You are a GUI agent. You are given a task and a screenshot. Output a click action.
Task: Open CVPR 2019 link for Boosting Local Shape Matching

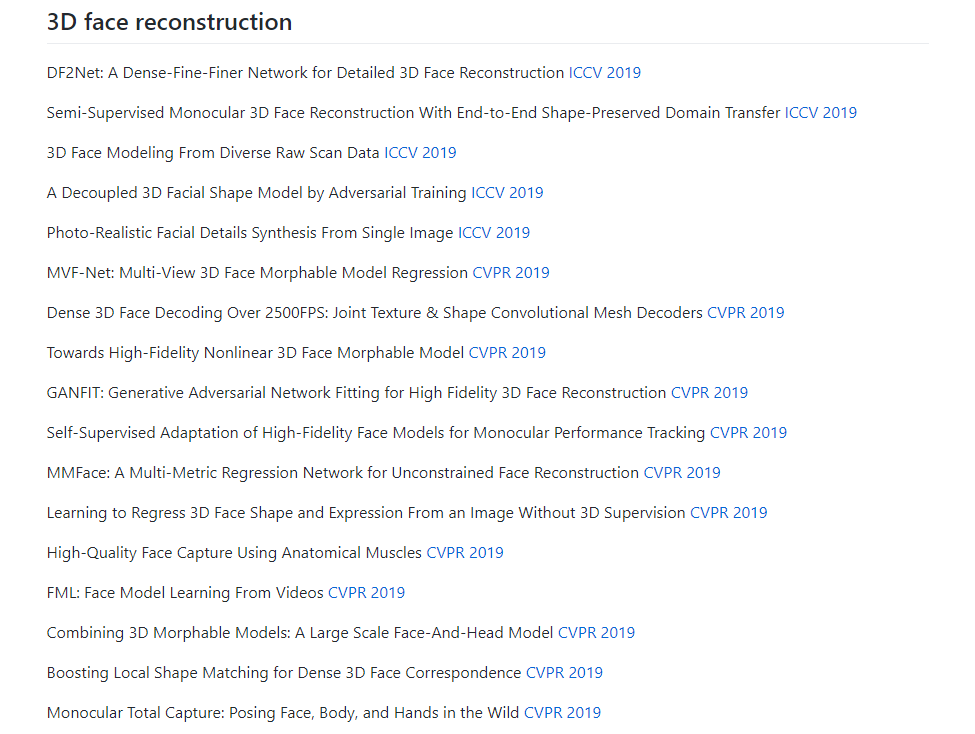(x=565, y=672)
